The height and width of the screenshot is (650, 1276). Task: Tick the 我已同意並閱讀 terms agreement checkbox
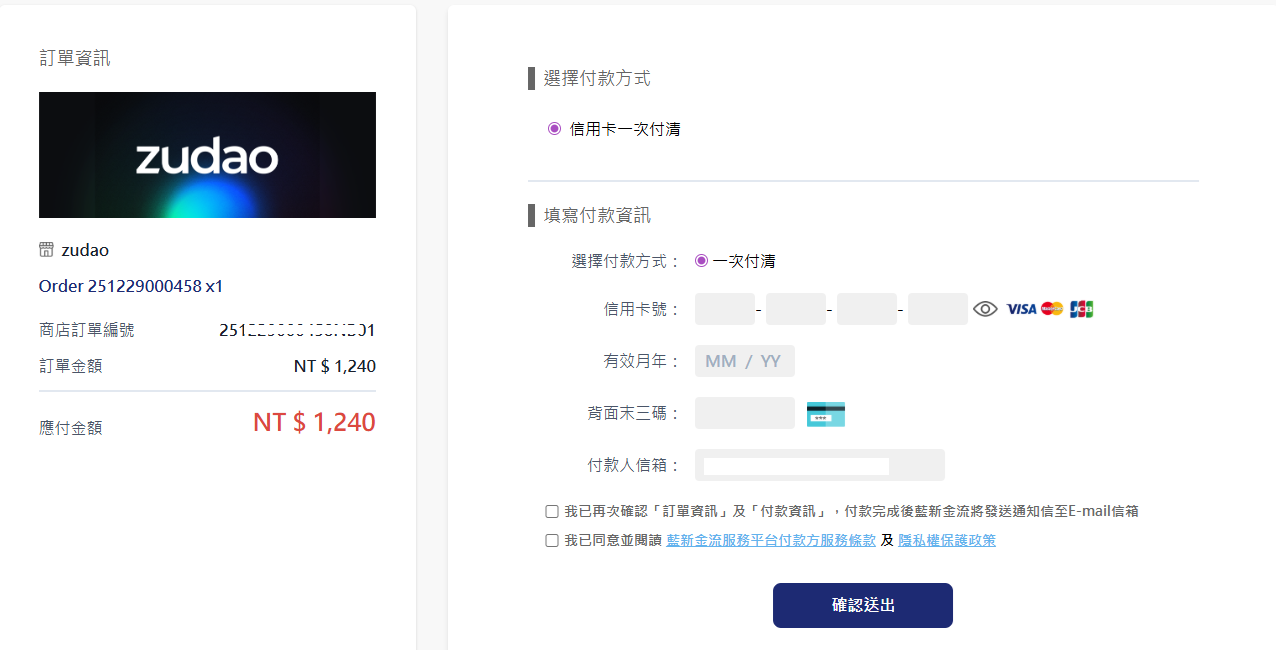click(552, 541)
